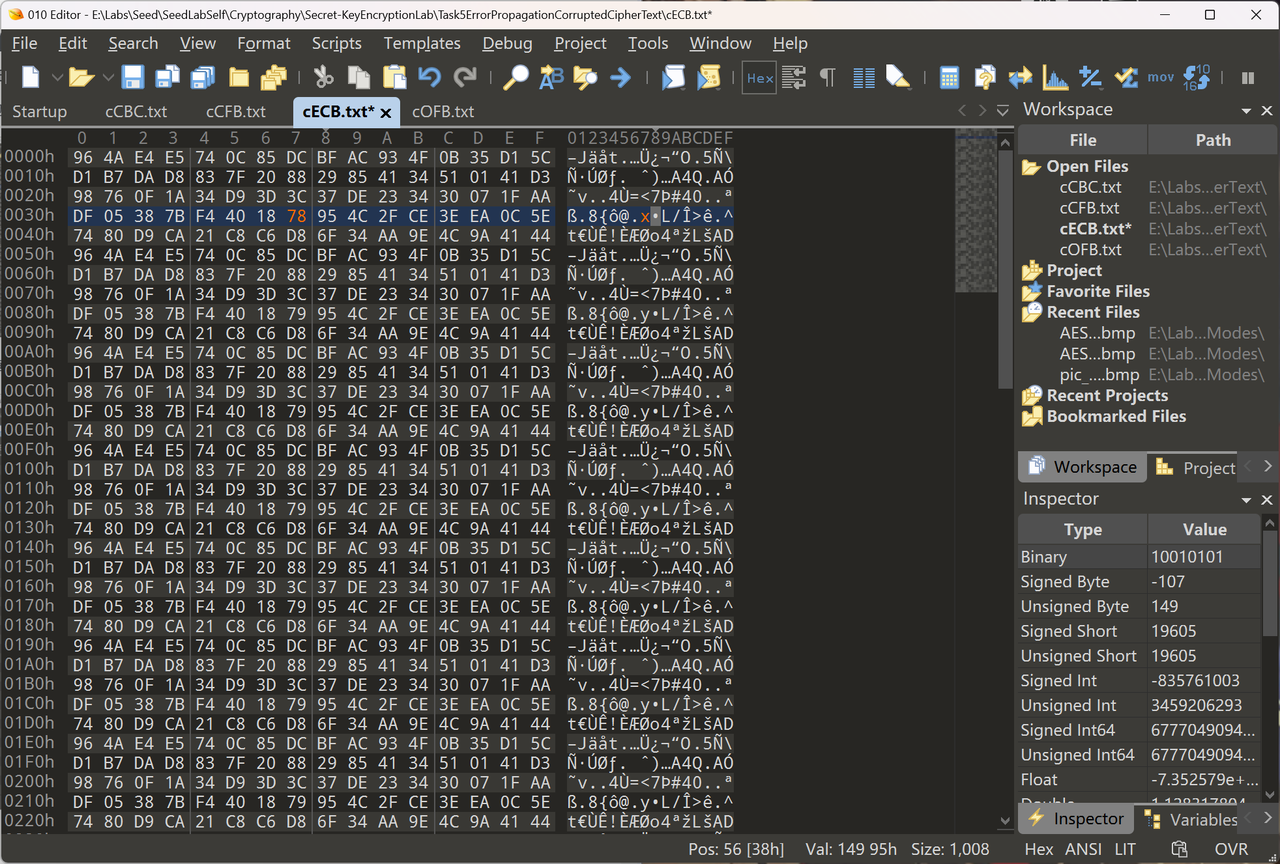The image size is (1280, 864).
Task: Click the Convert arrows icon
Action: pyautogui.click(x=1020, y=77)
